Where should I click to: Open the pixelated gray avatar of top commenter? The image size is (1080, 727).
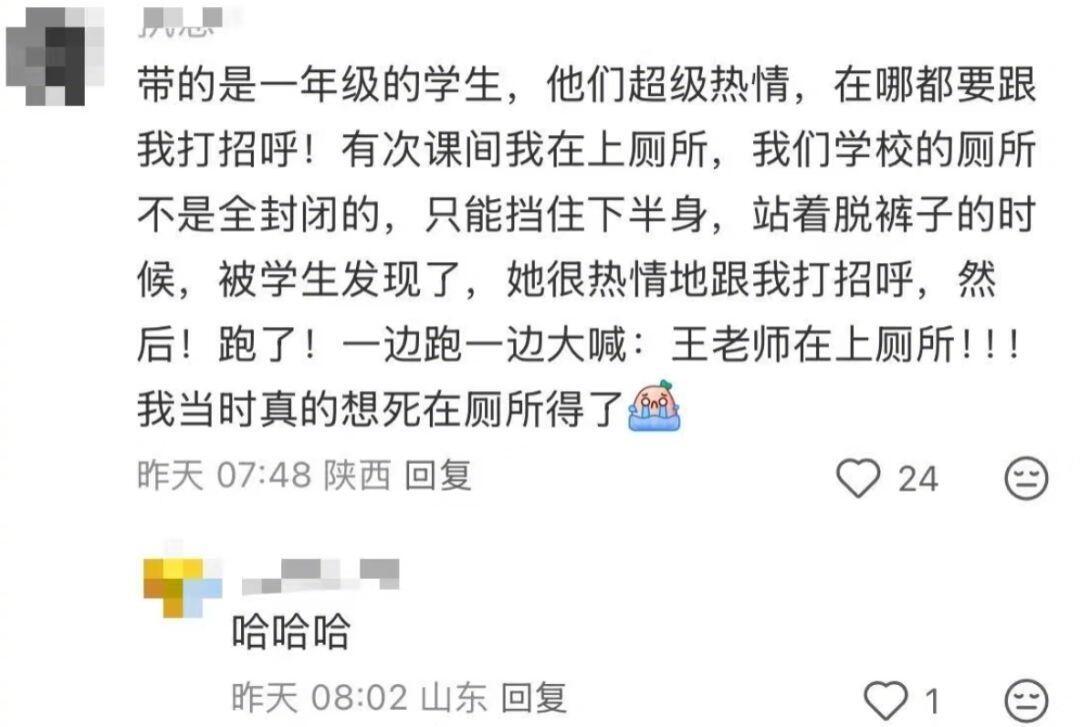(x=54, y=57)
